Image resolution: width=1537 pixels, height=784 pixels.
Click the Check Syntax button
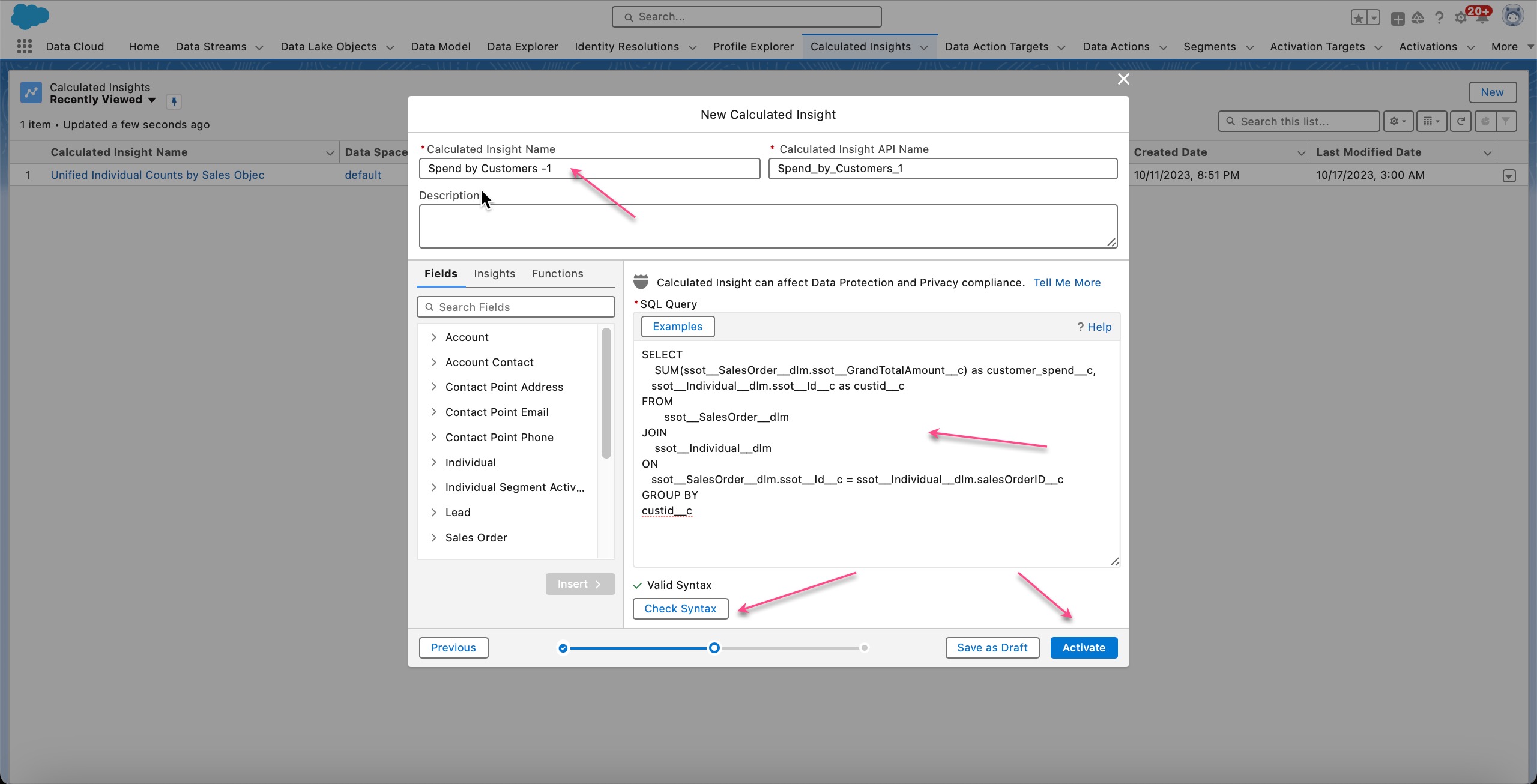[680, 609]
